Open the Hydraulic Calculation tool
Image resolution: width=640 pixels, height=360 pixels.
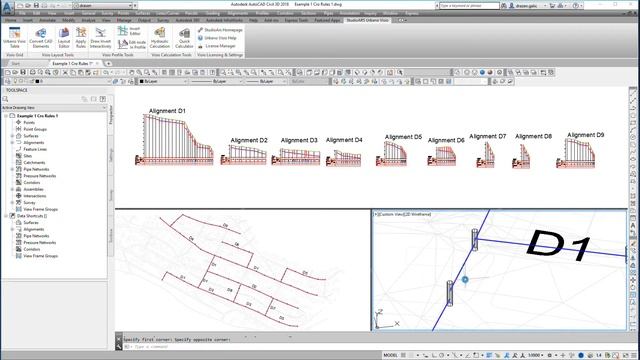pos(160,38)
